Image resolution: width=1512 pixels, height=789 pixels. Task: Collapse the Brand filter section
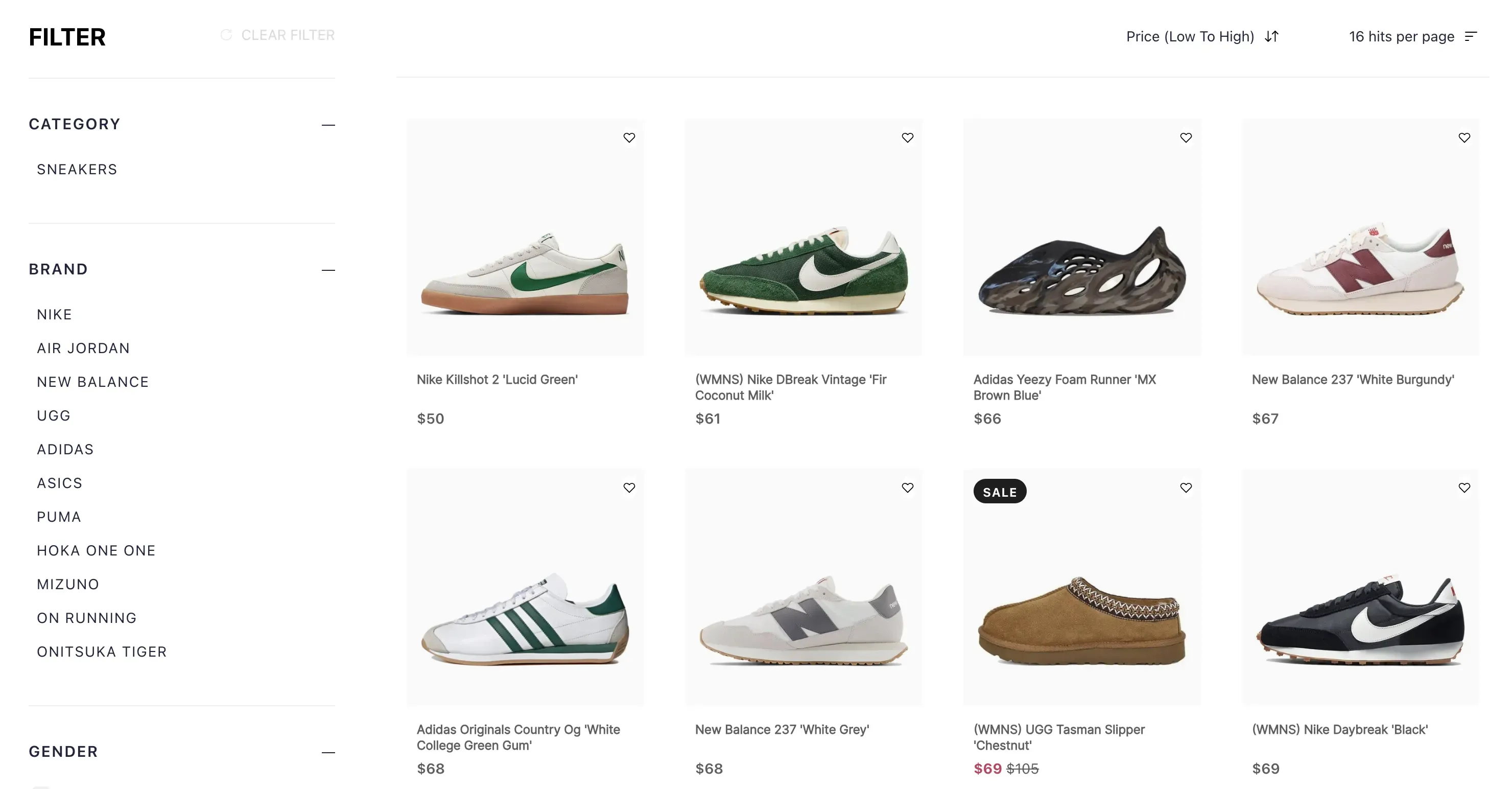pyautogui.click(x=328, y=269)
